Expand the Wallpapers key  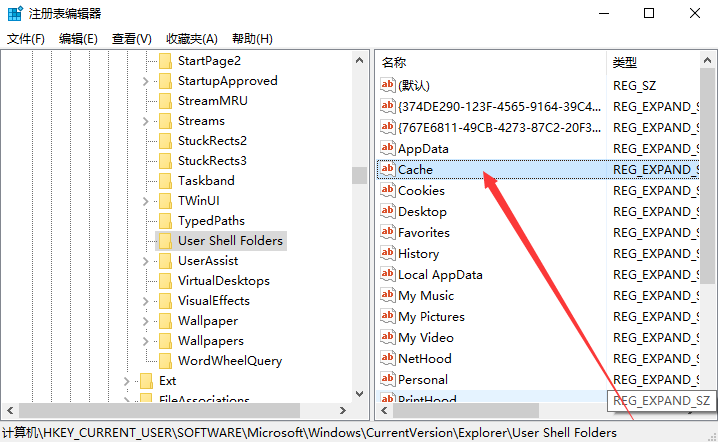click(146, 341)
